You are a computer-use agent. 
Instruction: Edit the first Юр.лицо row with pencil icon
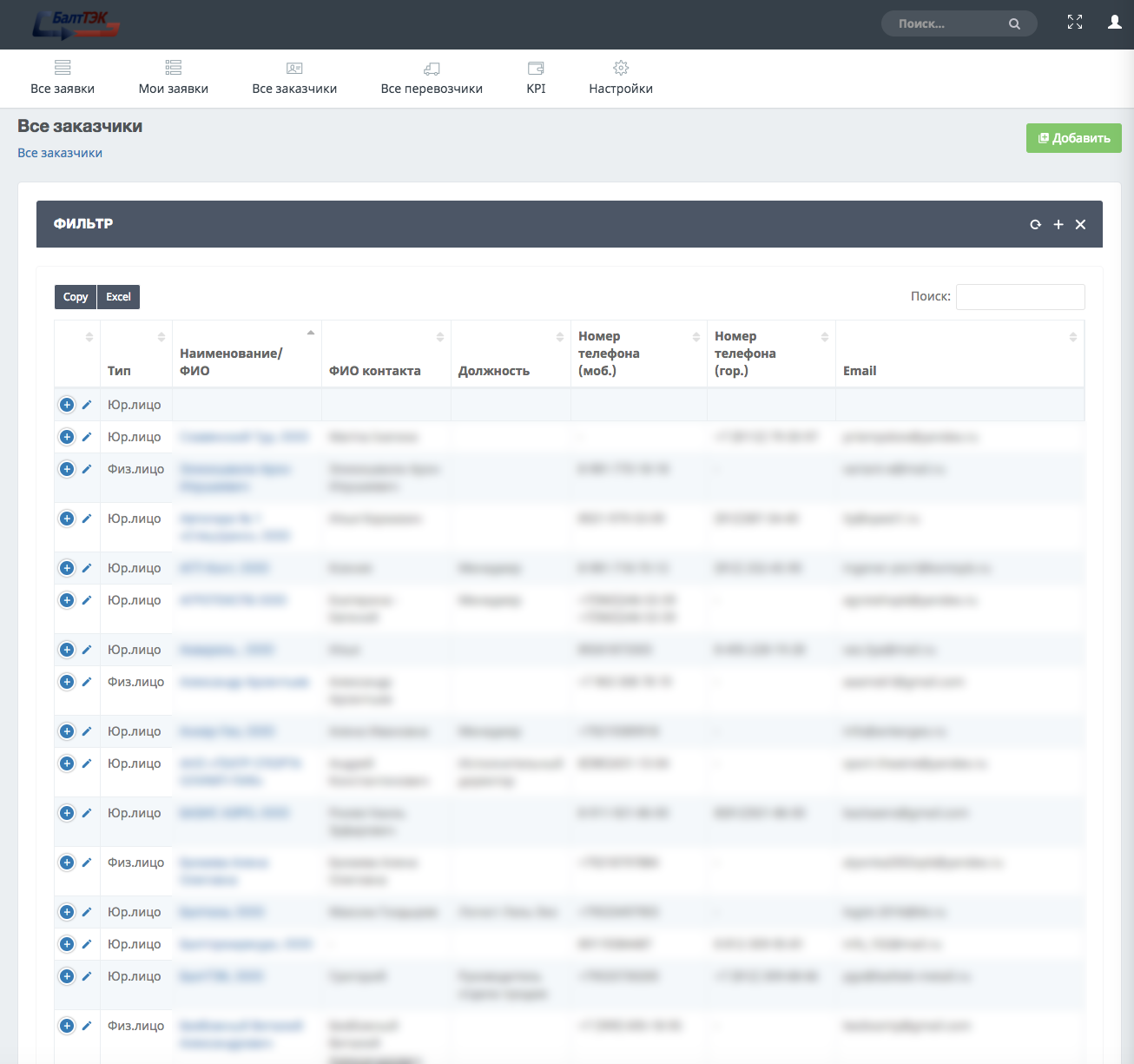coord(87,405)
